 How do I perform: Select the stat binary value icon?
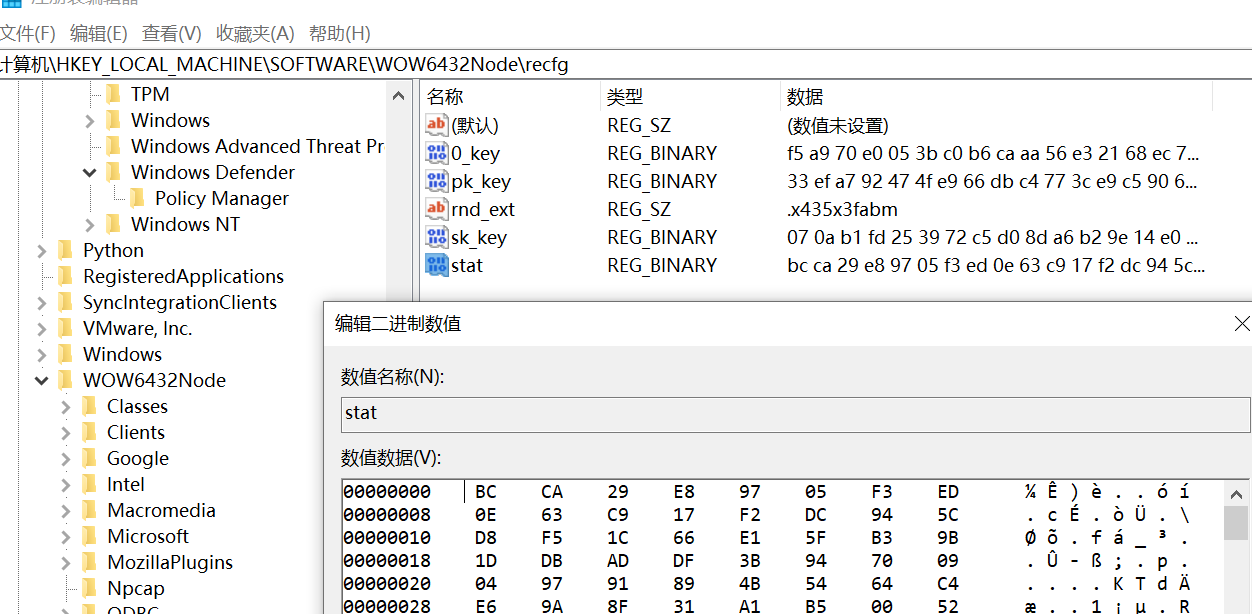pyautogui.click(x=437, y=265)
